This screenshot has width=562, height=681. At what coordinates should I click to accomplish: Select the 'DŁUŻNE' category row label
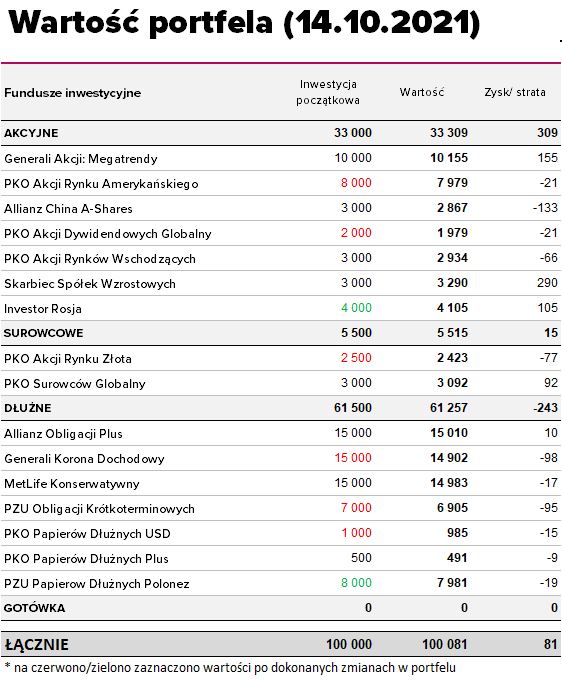28,408
